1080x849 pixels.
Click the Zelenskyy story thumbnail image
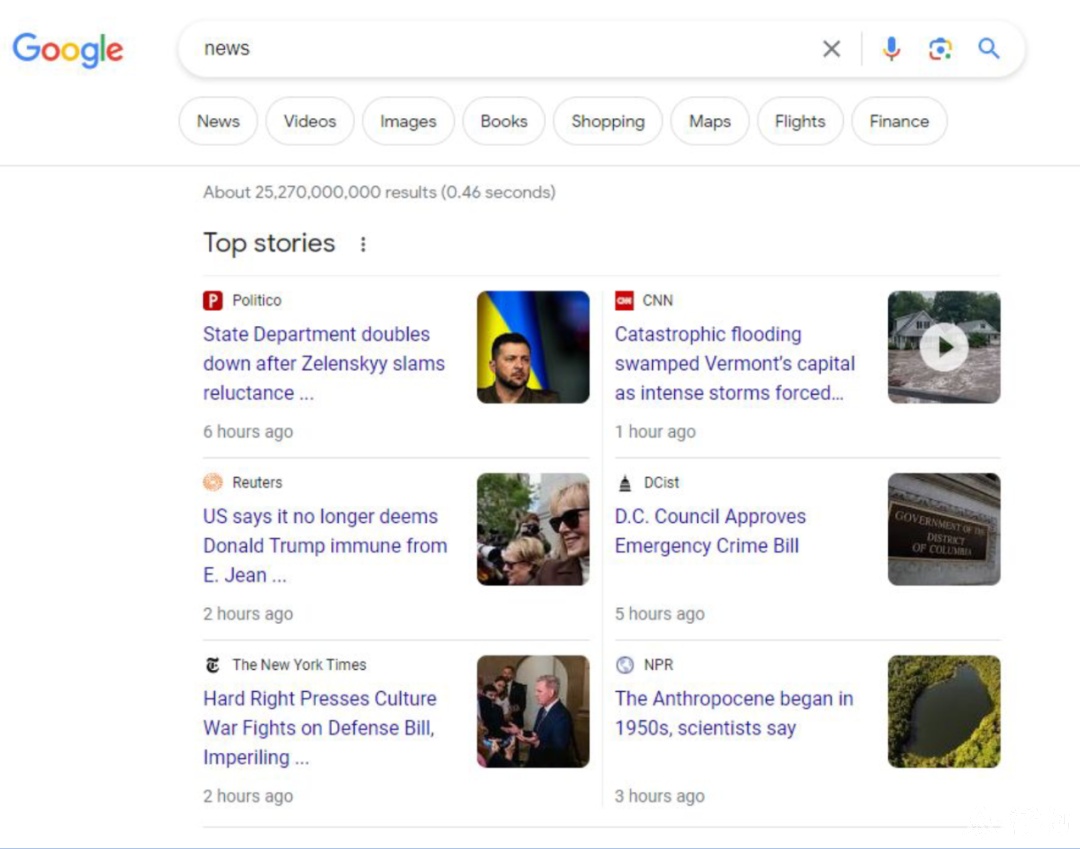coord(533,347)
